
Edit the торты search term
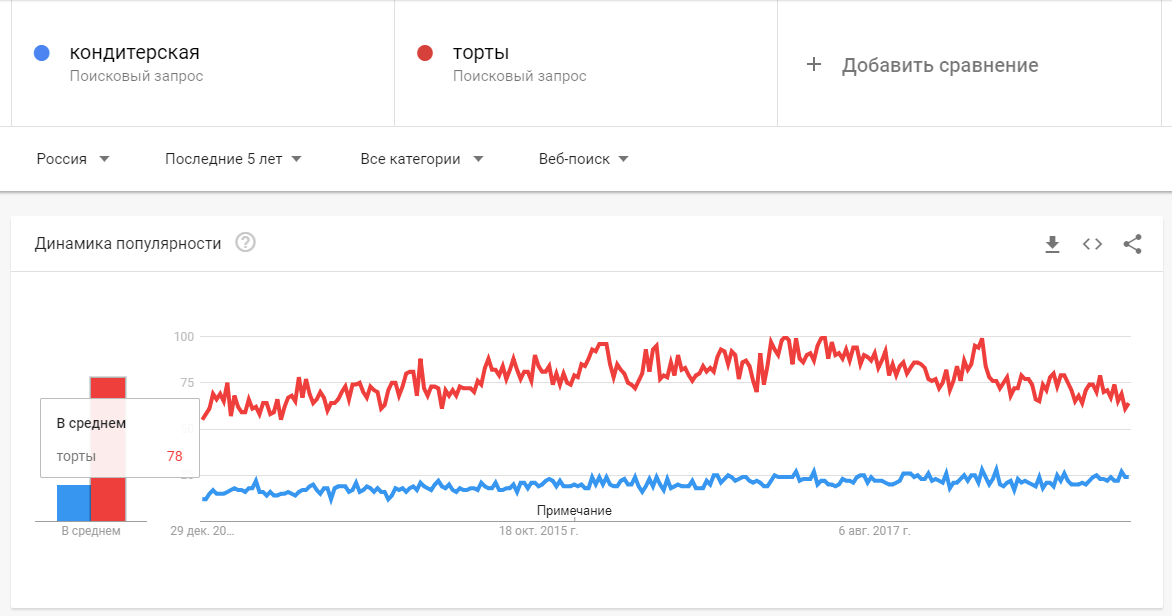click(x=481, y=52)
